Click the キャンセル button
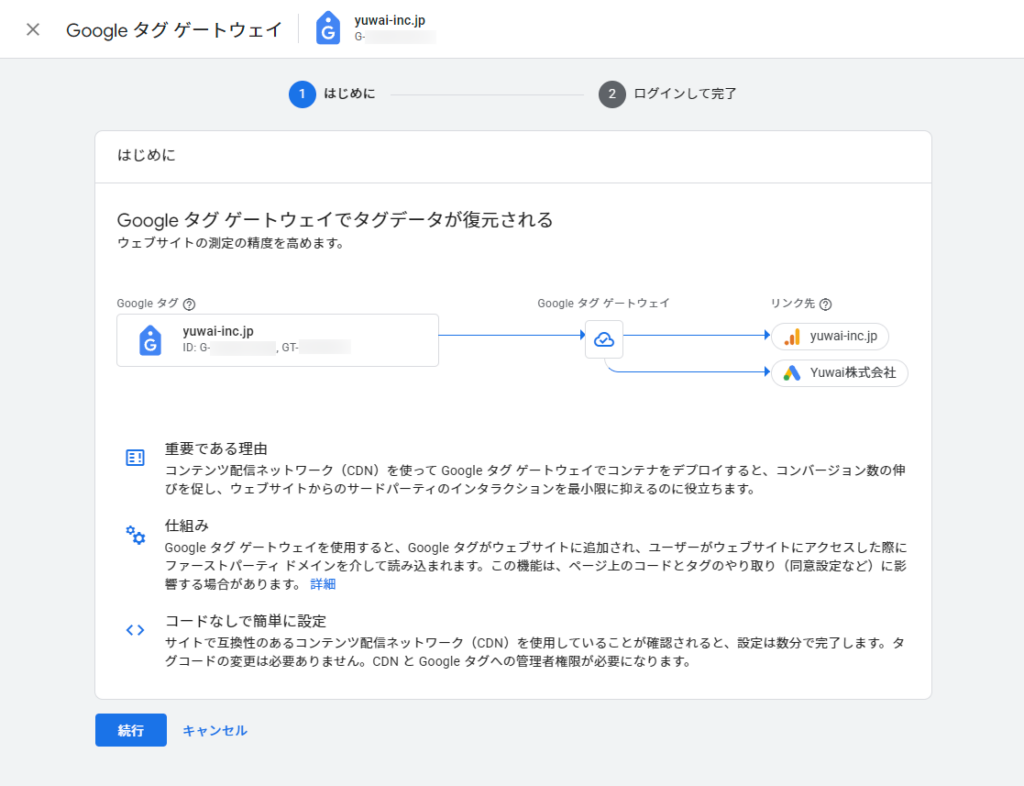The image size is (1024, 786). pos(215,731)
